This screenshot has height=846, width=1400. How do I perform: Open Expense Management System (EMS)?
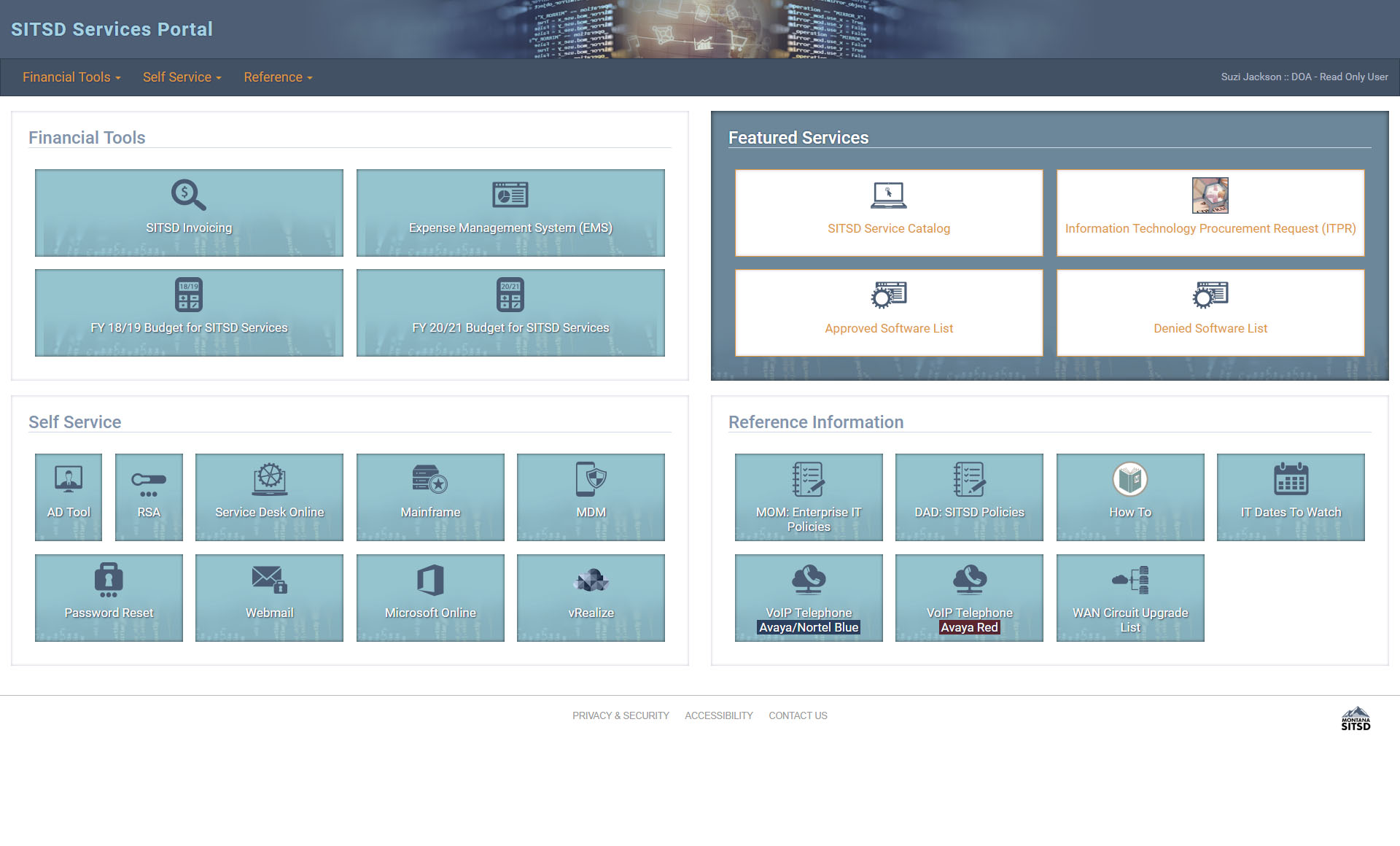tap(510, 213)
